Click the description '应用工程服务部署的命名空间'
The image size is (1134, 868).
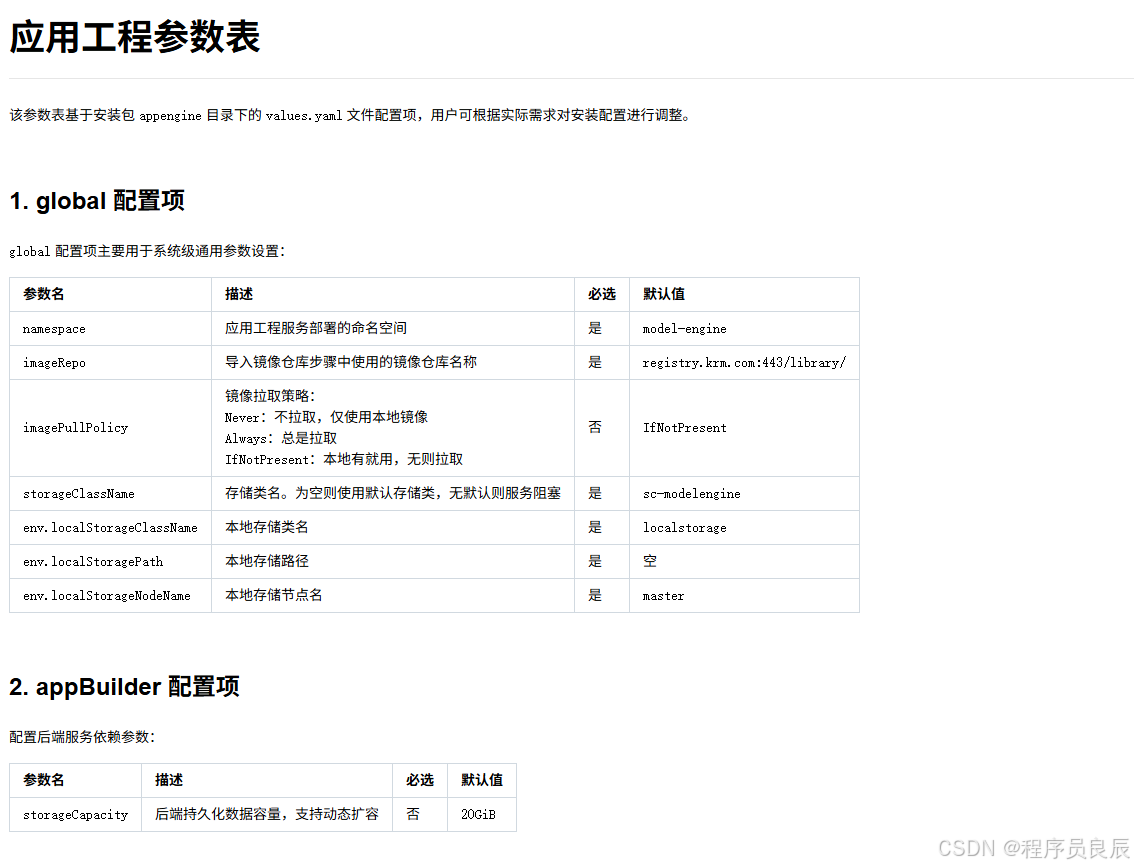tap(316, 328)
